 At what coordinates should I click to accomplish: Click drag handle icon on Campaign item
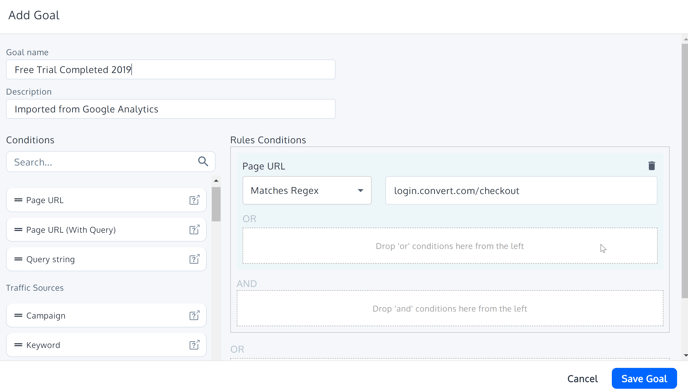(18, 315)
